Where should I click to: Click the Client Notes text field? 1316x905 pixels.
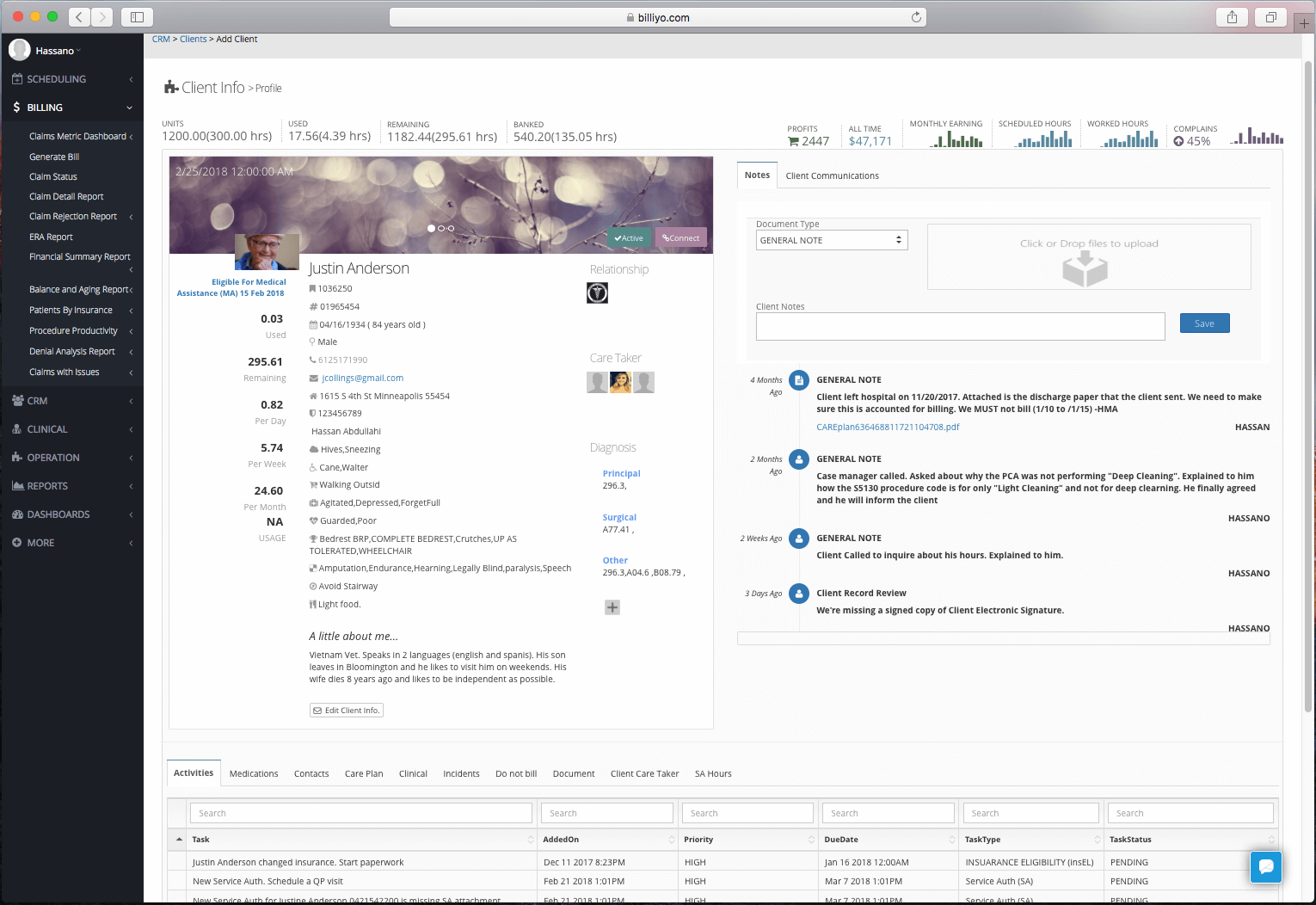pos(960,326)
